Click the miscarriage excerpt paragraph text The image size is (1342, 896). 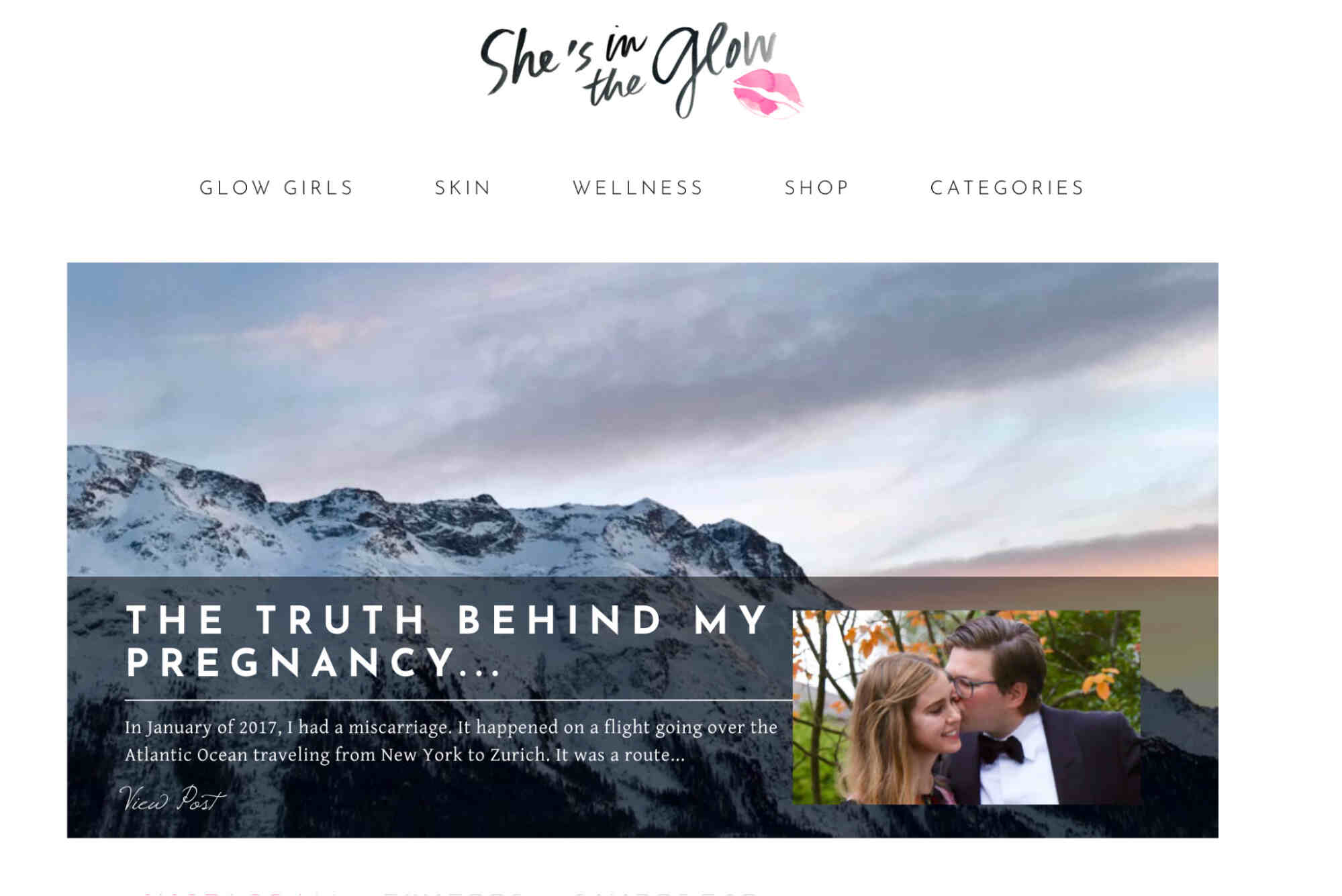[450, 741]
